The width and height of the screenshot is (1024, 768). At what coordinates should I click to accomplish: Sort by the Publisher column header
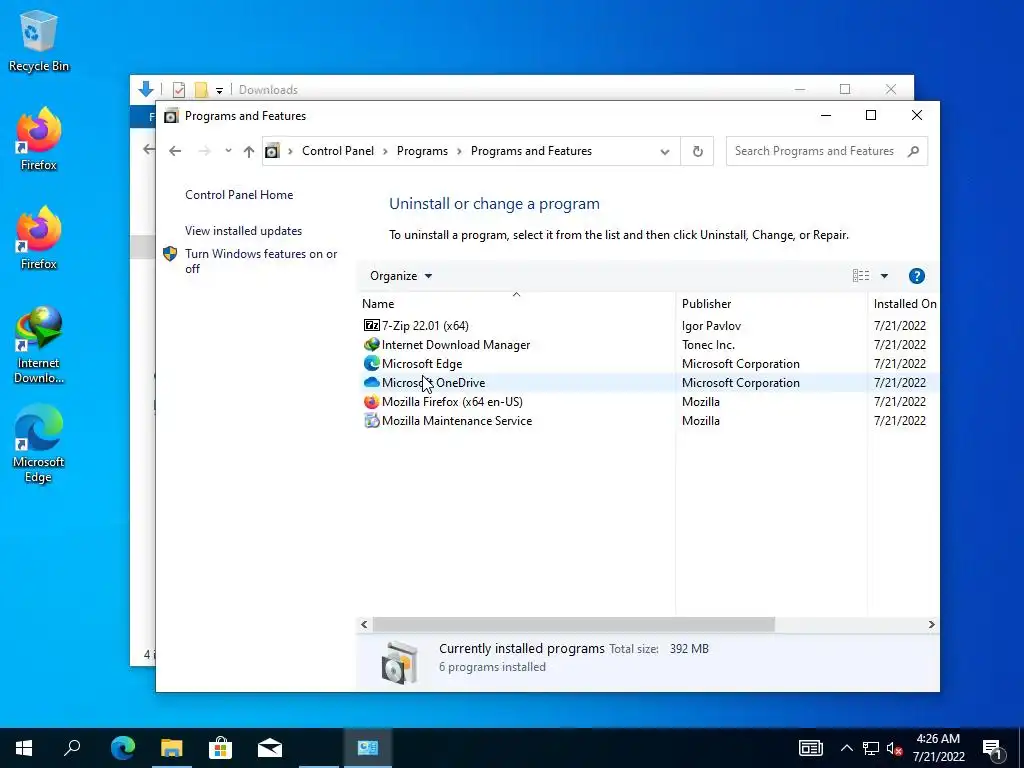[x=771, y=304]
